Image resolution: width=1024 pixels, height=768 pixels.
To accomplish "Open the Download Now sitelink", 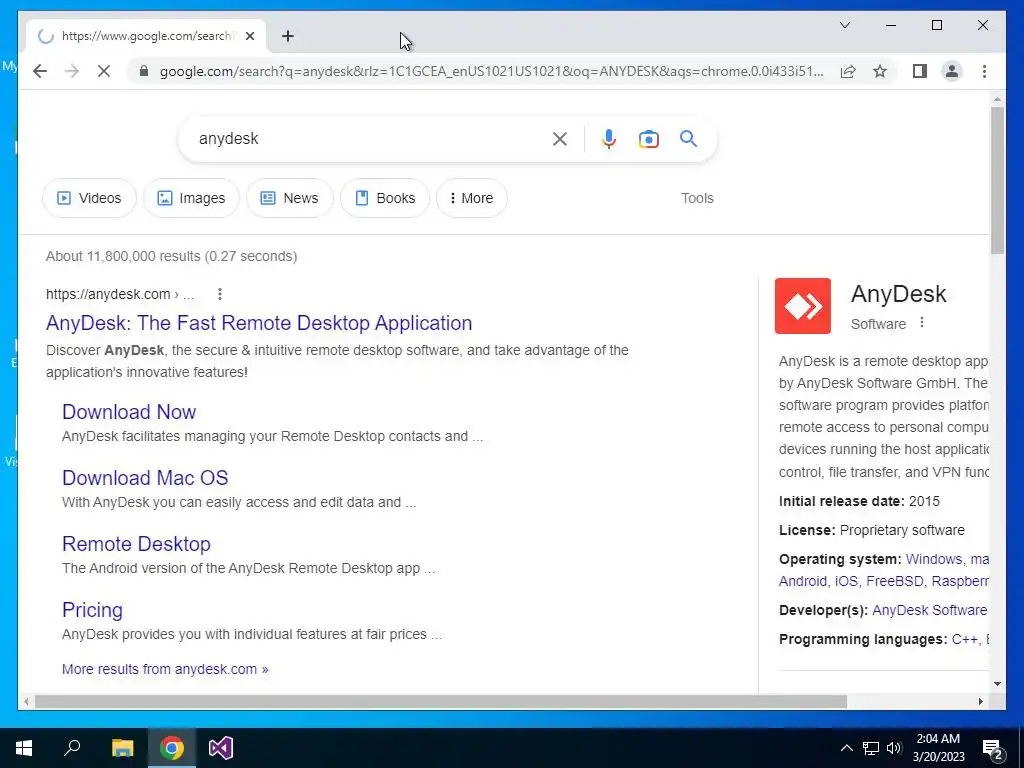I will tap(129, 412).
